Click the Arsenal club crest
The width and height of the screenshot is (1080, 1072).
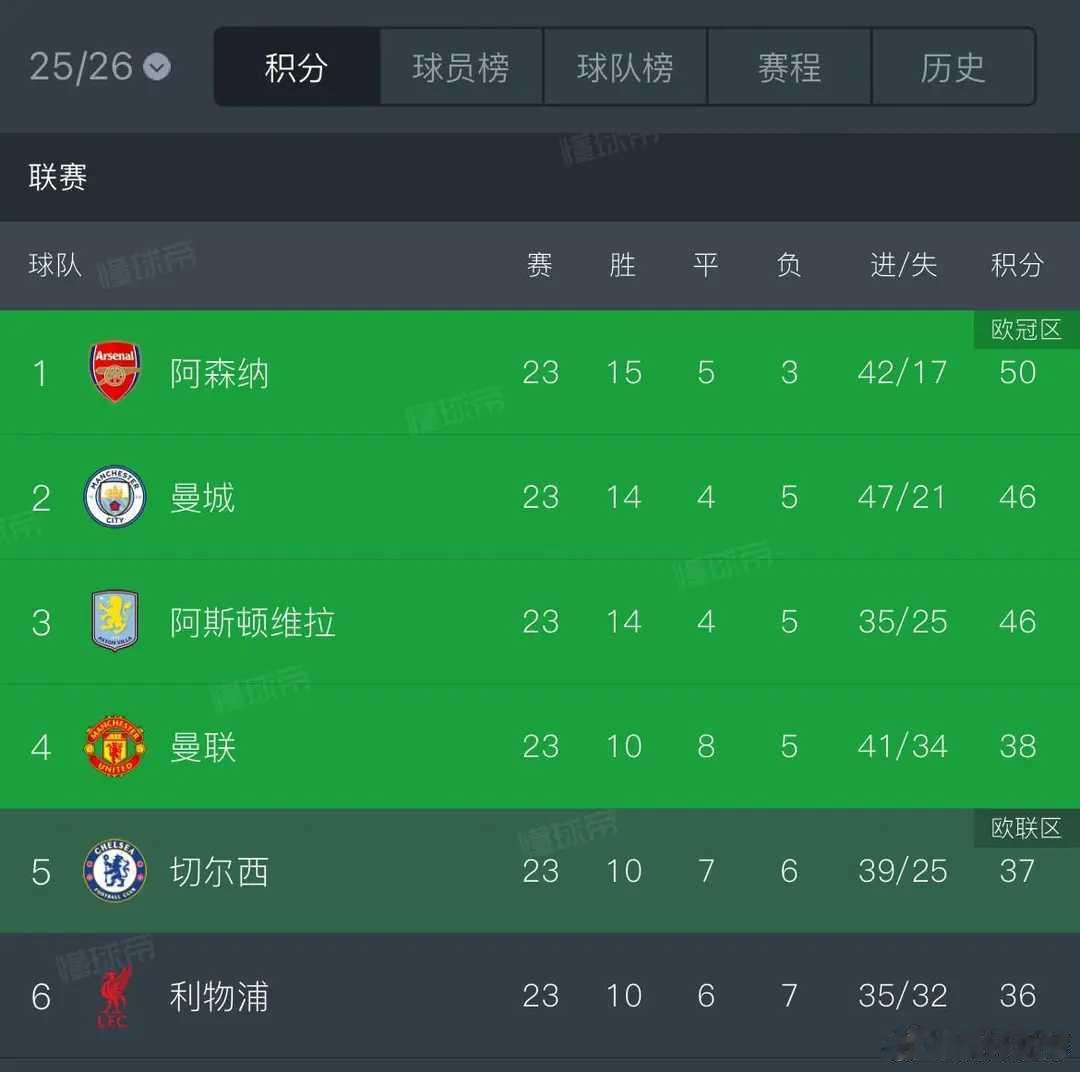tap(115, 372)
